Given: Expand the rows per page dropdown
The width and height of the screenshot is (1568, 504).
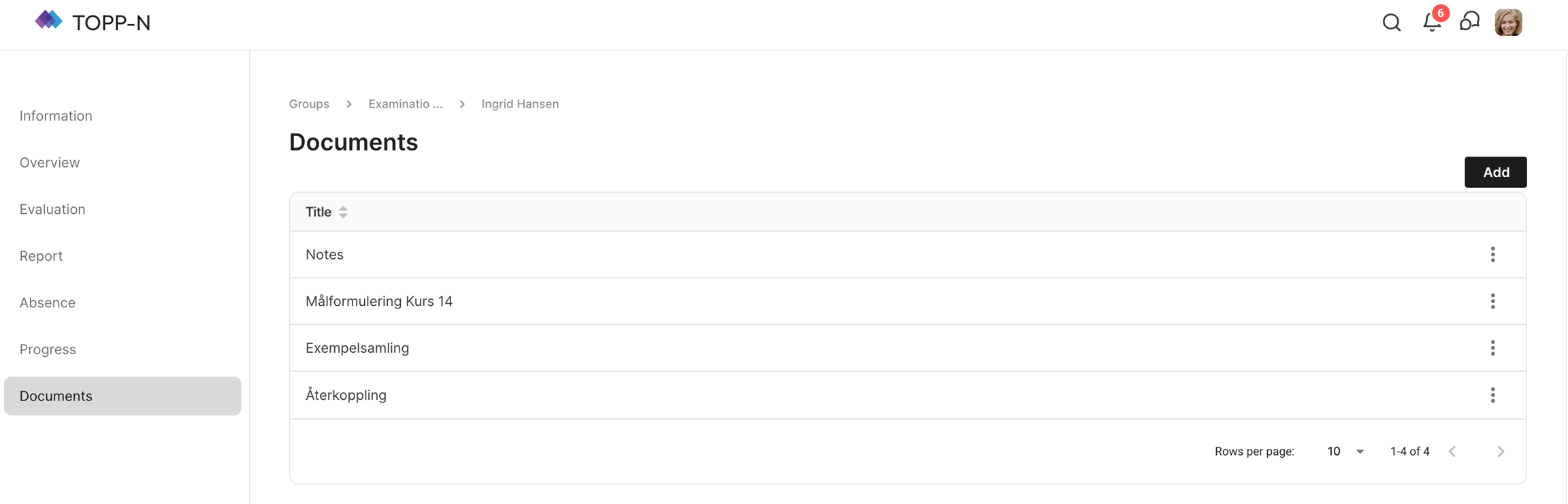Looking at the screenshot, I should pyautogui.click(x=1345, y=452).
